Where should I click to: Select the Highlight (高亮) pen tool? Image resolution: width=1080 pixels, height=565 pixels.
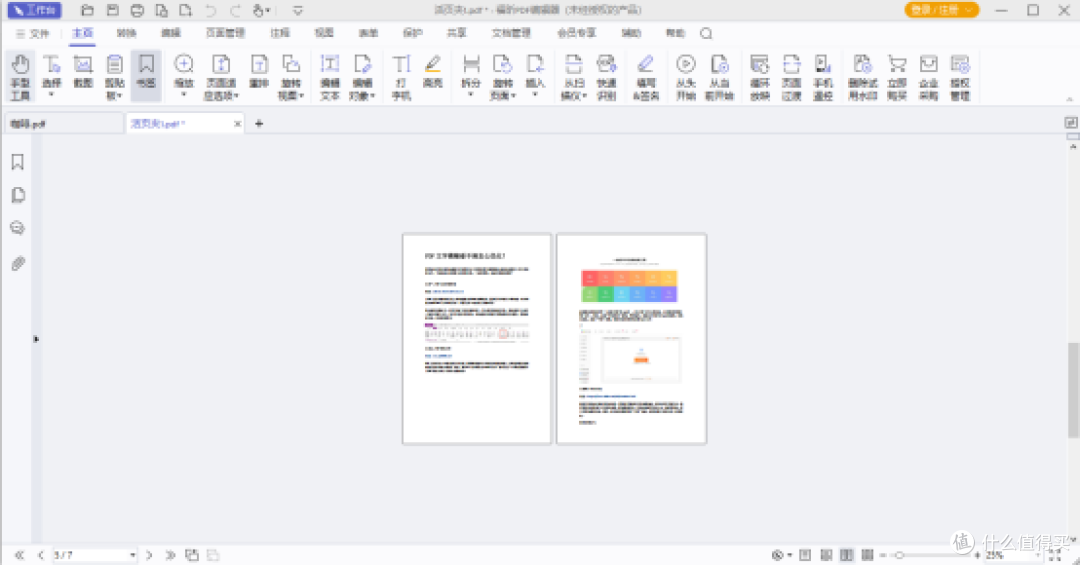(x=433, y=72)
